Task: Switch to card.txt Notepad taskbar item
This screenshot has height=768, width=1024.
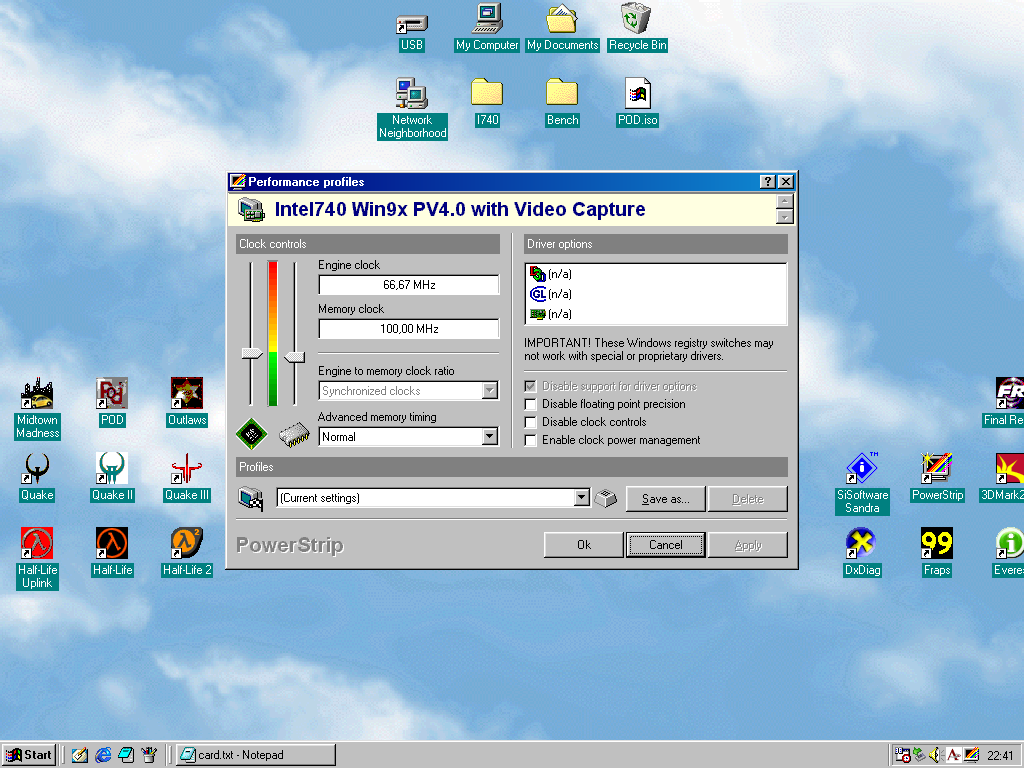Action: [255, 755]
